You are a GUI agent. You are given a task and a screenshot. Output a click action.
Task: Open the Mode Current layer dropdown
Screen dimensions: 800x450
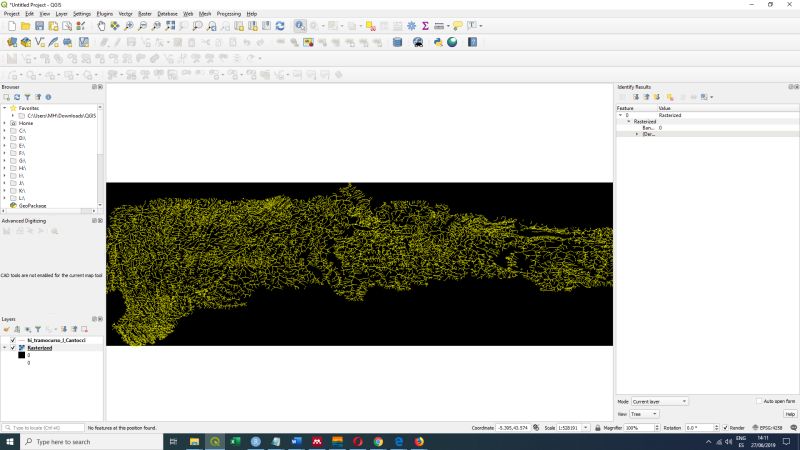tap(659, 402)
